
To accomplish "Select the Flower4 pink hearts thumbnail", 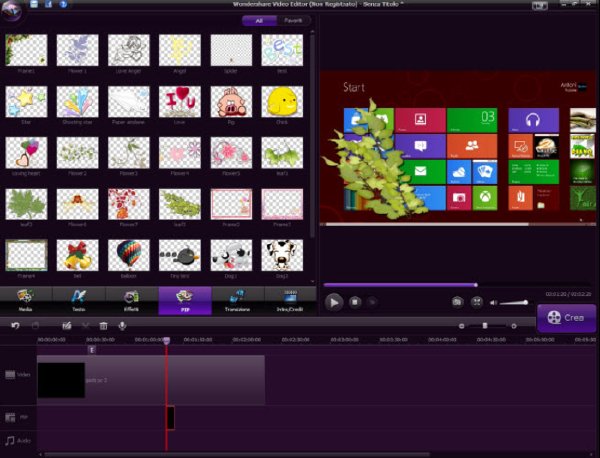I will pyautogui.click(x=180, y=153).
